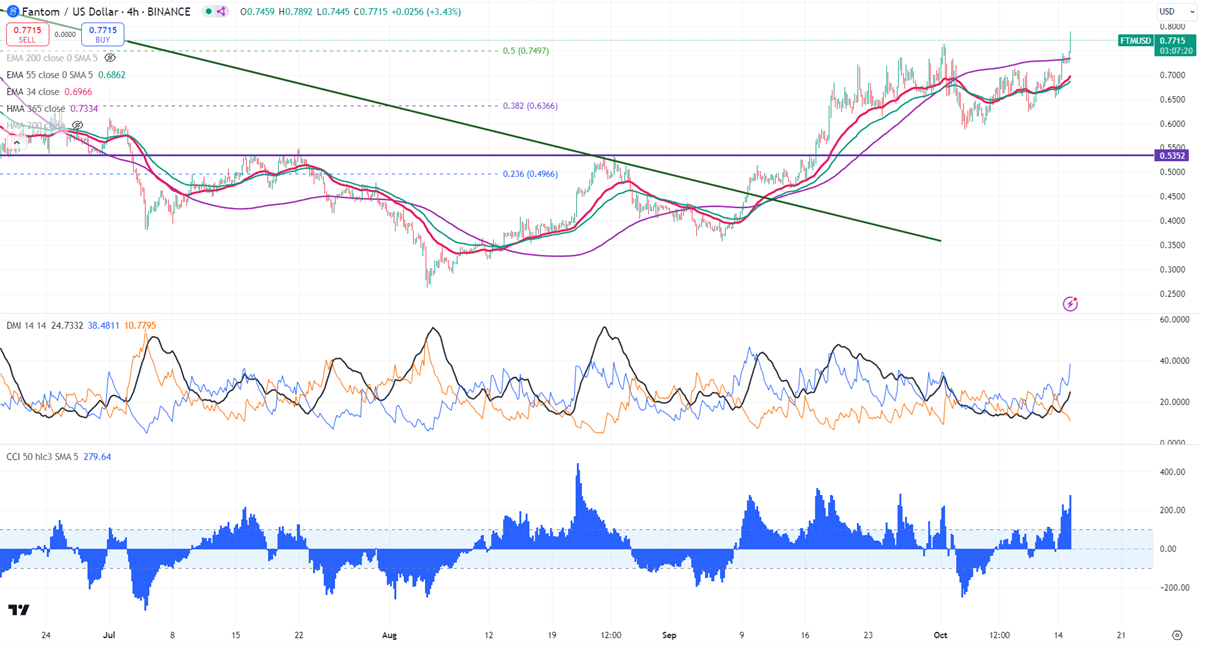Show the hidden HMA 200 indicator via eye icon
The image size is (1210, 645).
coord(77,125)
